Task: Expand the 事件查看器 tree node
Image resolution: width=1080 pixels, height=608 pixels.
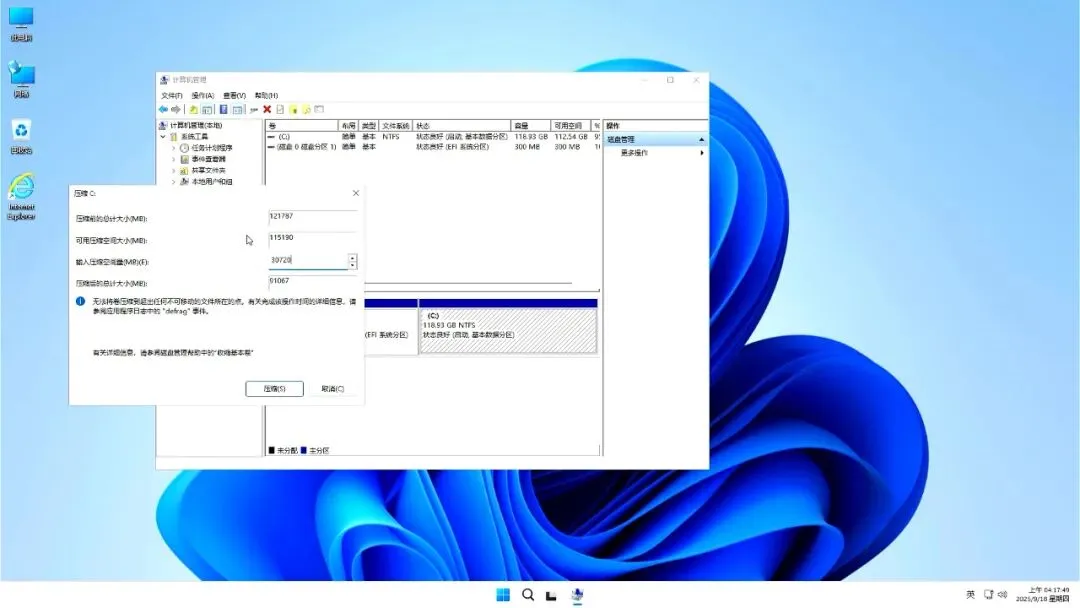Action: tap(174, 159)
